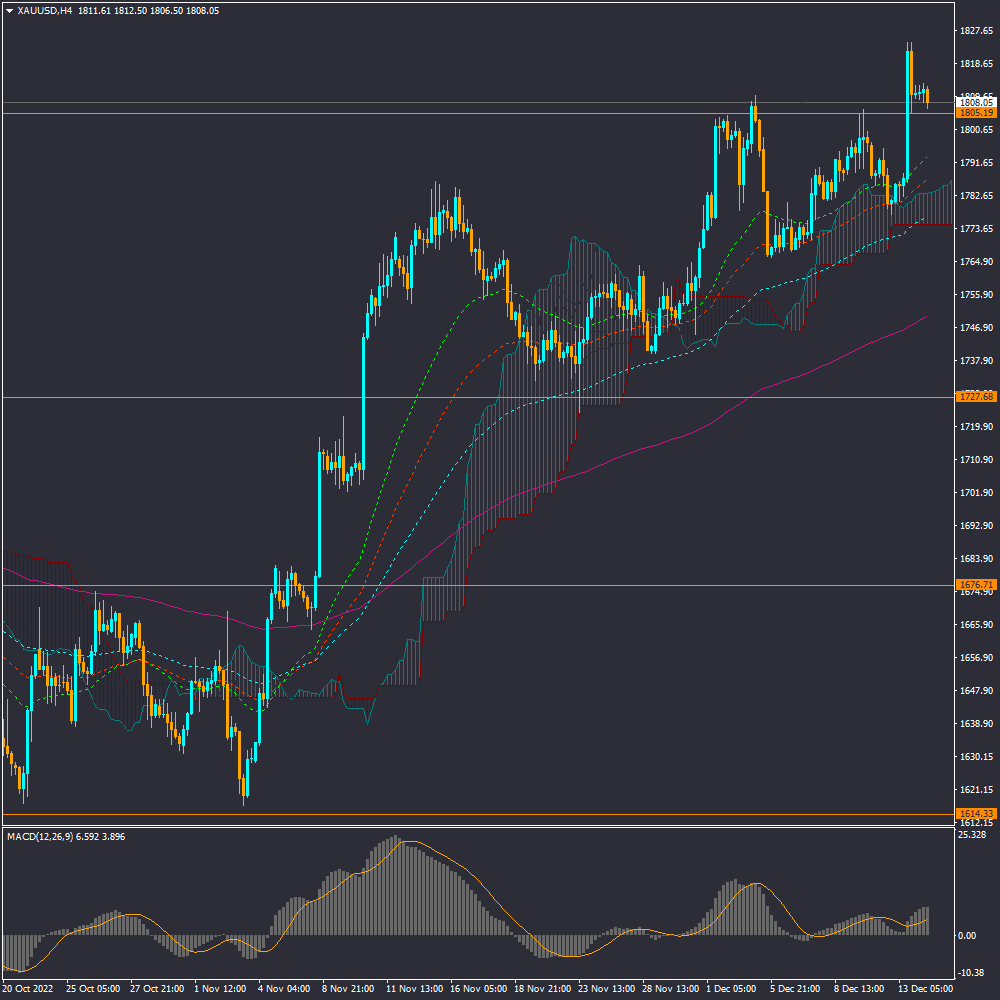This screenshot has height=1000, width=1000.
Task: Click the 25.328 value on MACD scale
Action: point(973,835)
